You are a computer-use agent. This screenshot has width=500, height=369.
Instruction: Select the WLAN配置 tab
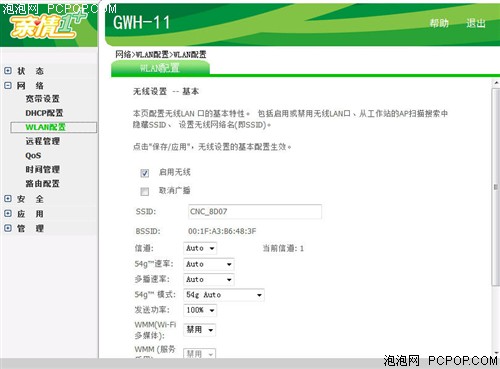point(160,68)
